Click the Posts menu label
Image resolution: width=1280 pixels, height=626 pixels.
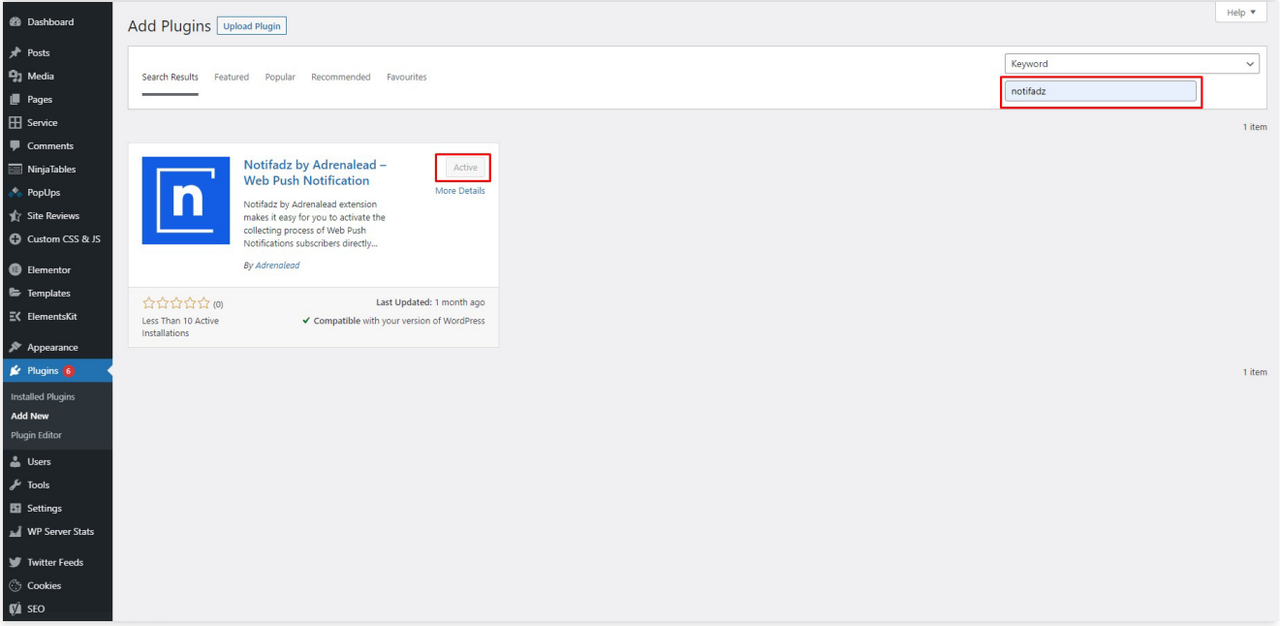coord(38,53)
